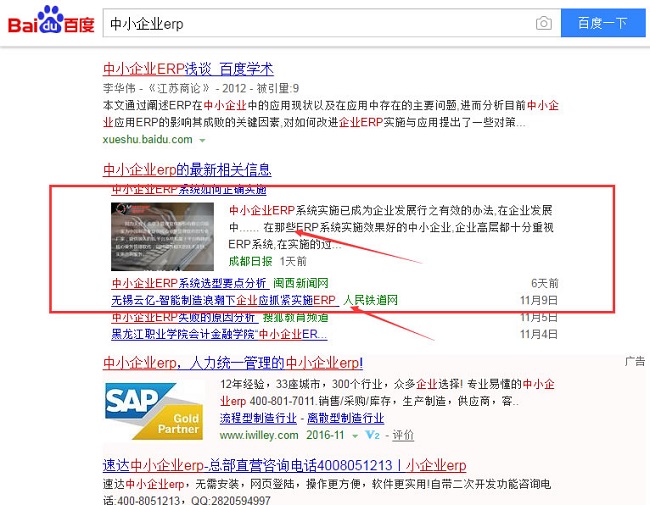
Task: Click the keyboard news thumbnail image
Action: point(162,236)
